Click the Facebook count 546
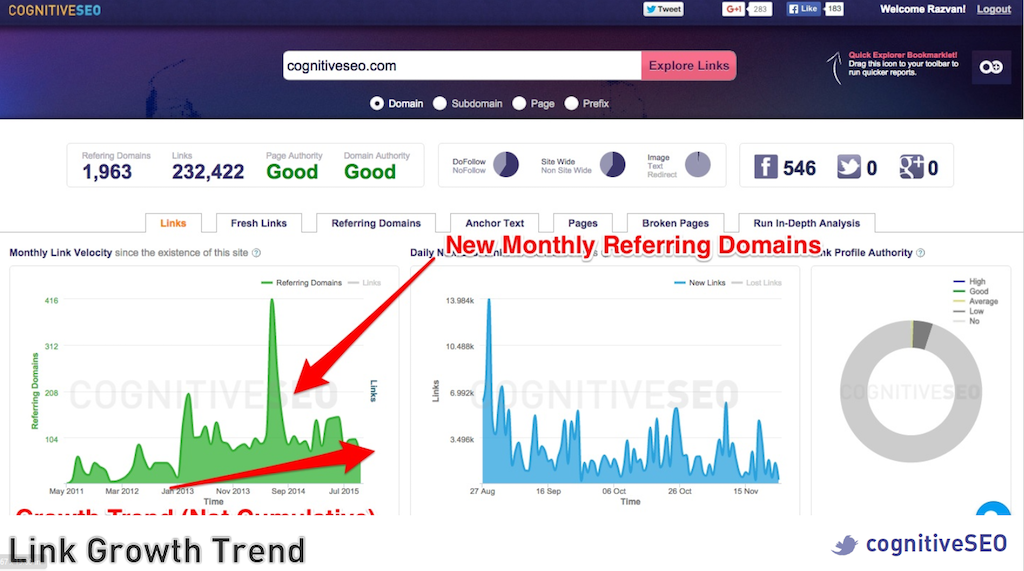The image size is (1024, 571). coord(799,169)
